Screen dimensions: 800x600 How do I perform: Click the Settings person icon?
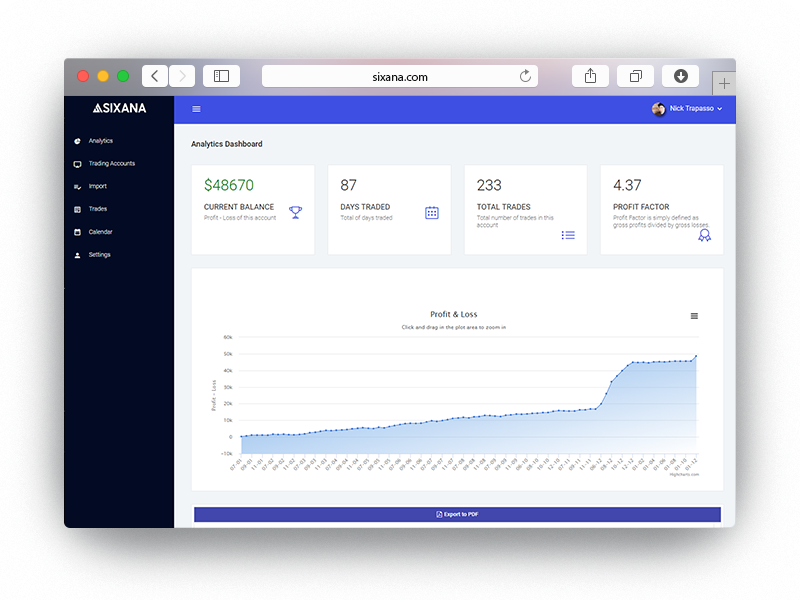pos(78,255)
